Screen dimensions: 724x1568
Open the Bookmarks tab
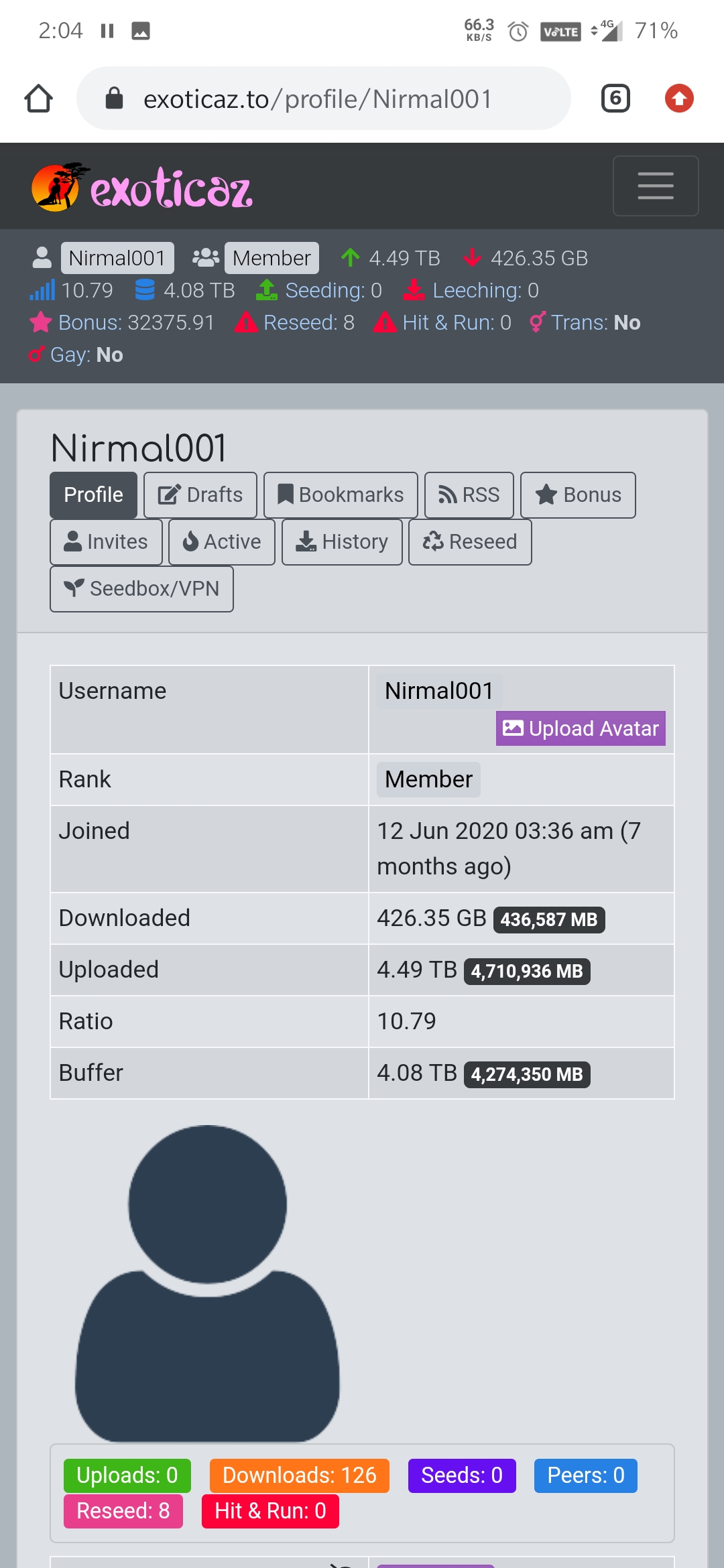click(x=341, y=495)
